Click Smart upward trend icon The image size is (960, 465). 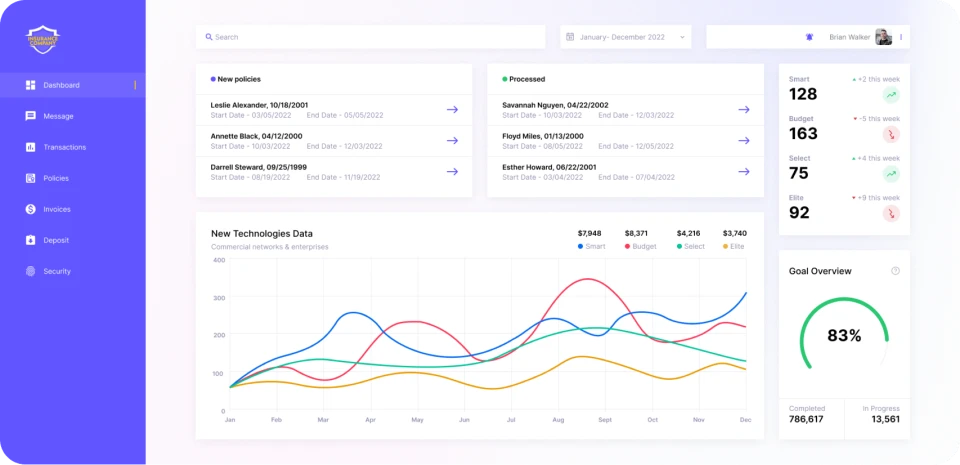click(x=891, y=95)
